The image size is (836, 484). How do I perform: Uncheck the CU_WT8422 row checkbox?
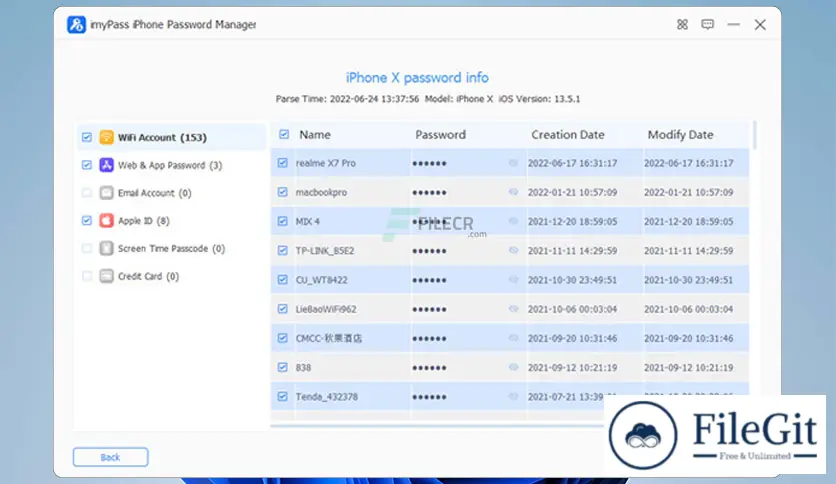click(x=283, y=279)
